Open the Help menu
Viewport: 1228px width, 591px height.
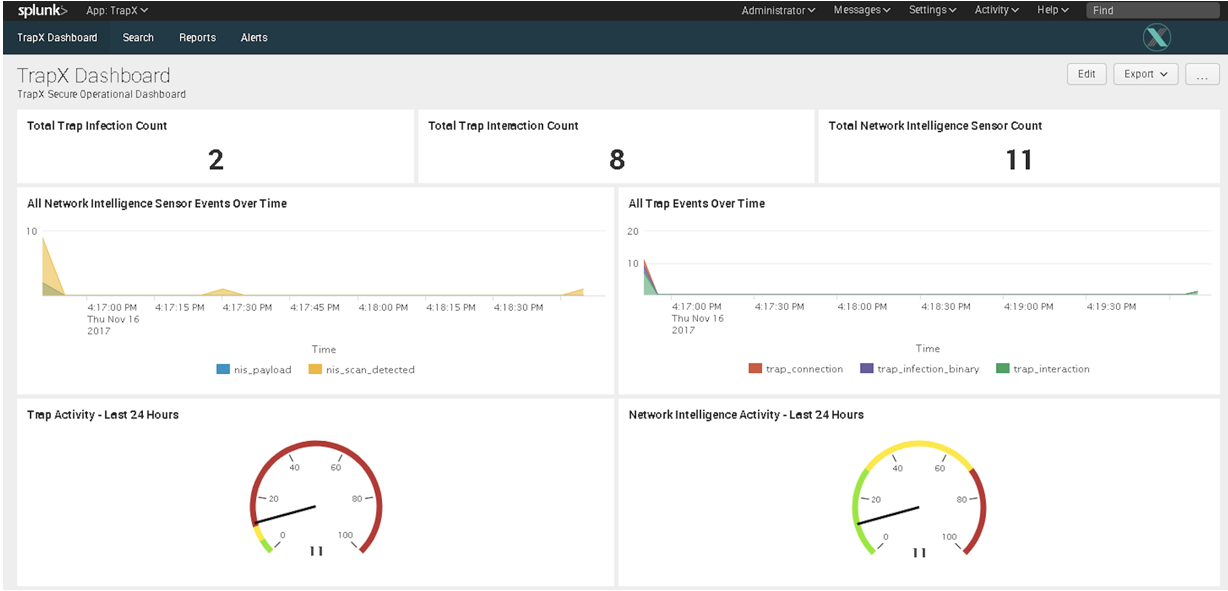pyautogui.click(x=1053, y=10)
